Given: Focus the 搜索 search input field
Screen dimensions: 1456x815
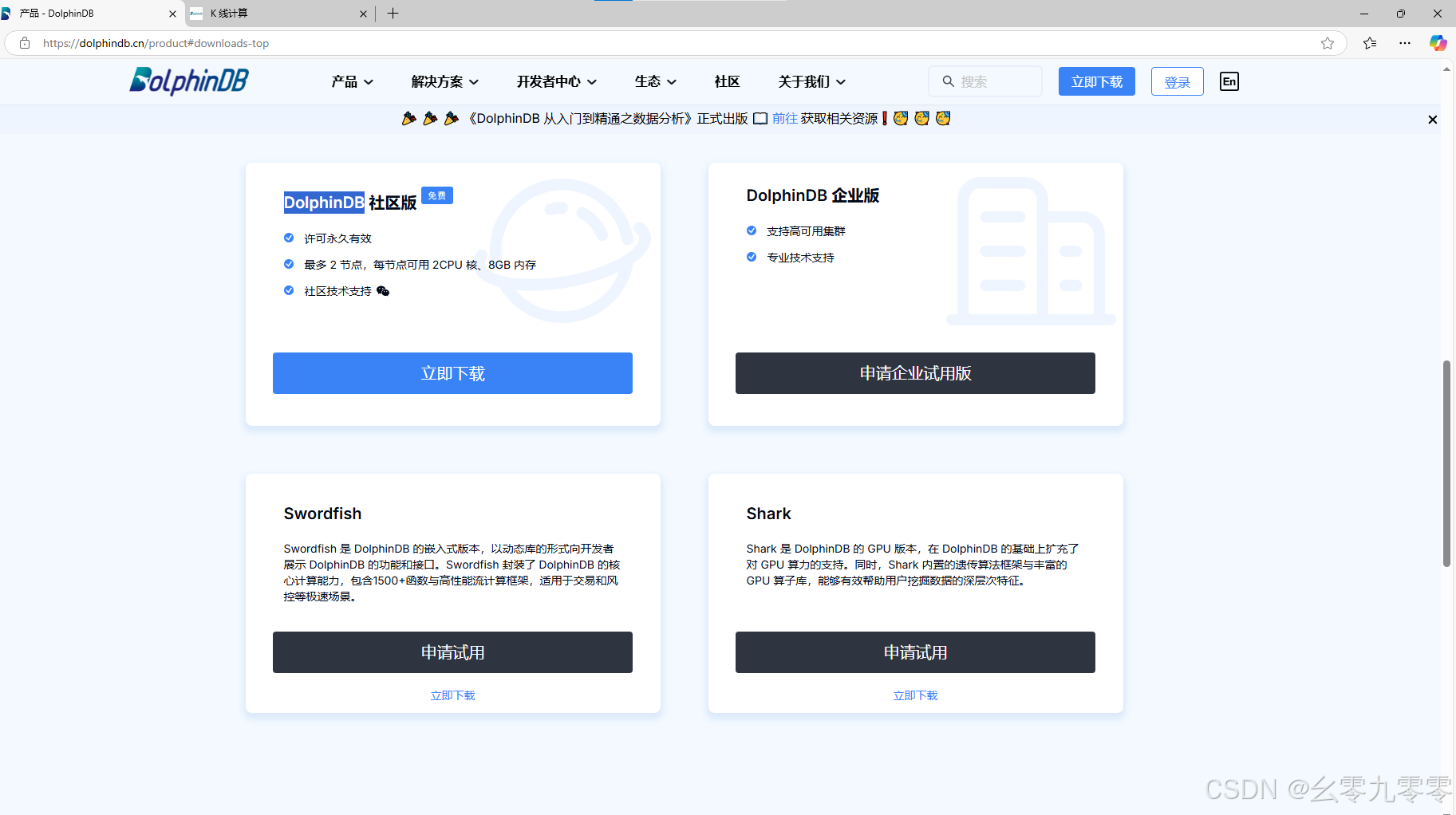Looking at the screenshot, I should [x=985, y=81].
